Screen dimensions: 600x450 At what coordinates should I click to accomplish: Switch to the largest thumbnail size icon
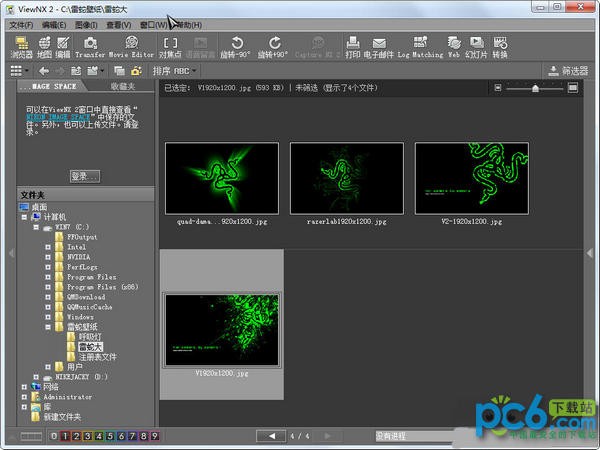click(573, 88)
